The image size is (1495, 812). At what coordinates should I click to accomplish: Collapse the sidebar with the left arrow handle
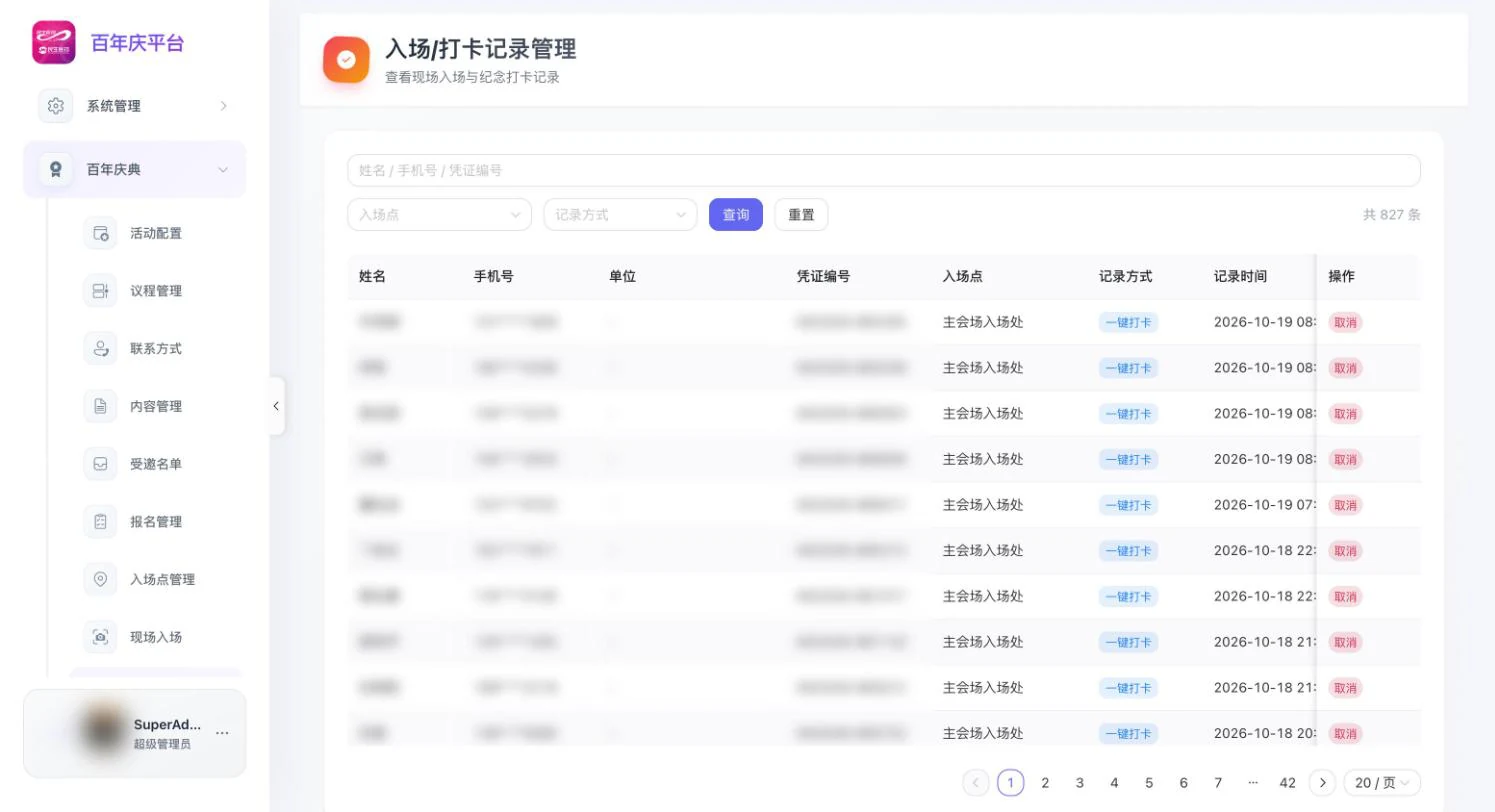[x=276, y=406]
